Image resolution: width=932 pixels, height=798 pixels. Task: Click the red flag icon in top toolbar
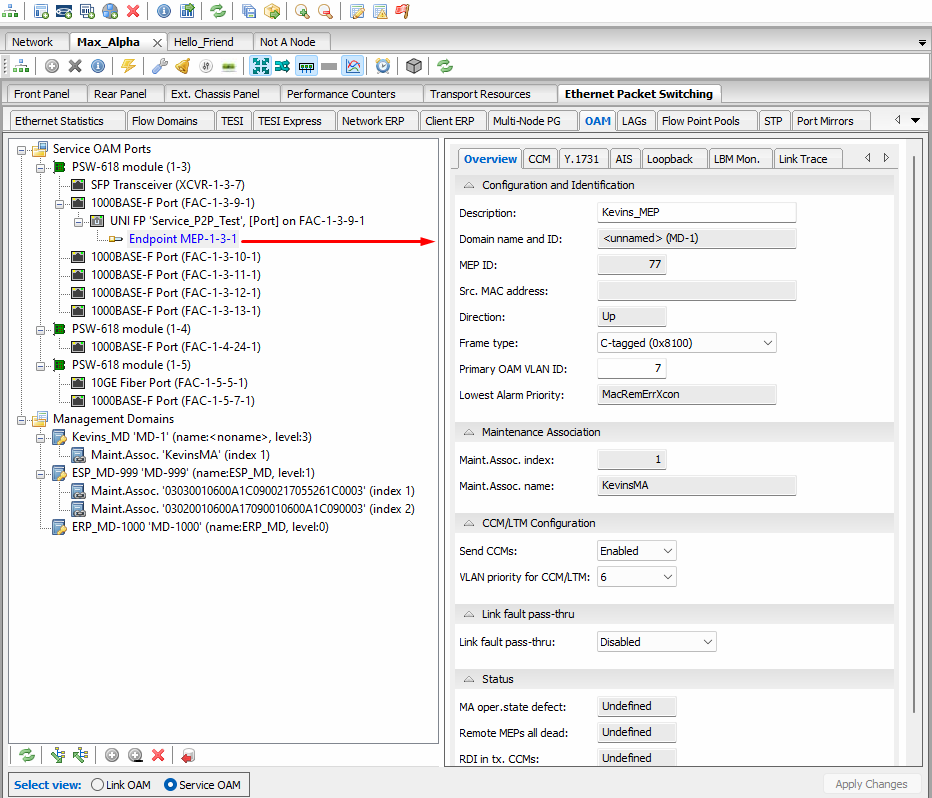[x=403, y=11]
